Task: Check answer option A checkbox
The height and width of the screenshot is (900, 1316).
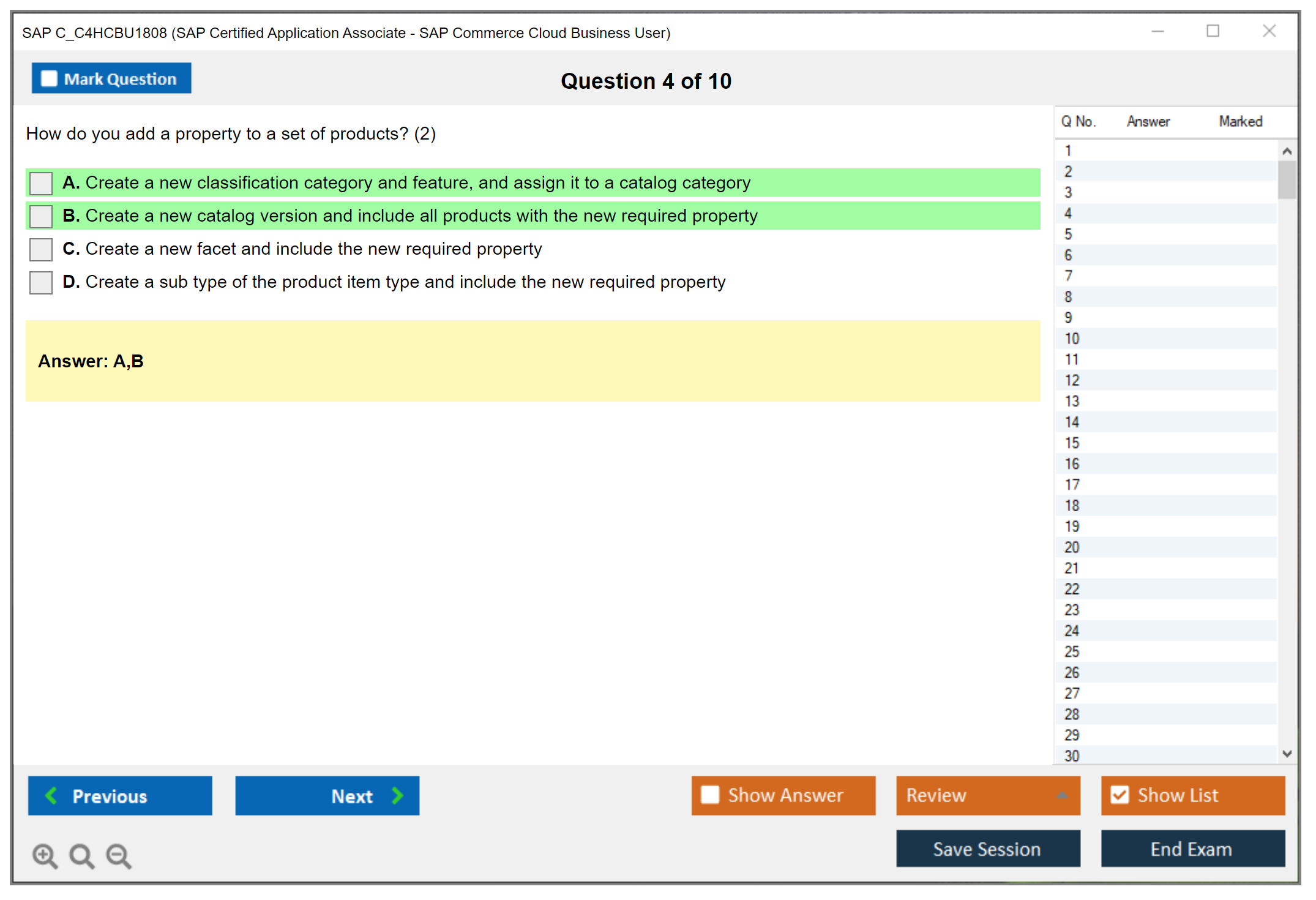Action: (41, 183)
